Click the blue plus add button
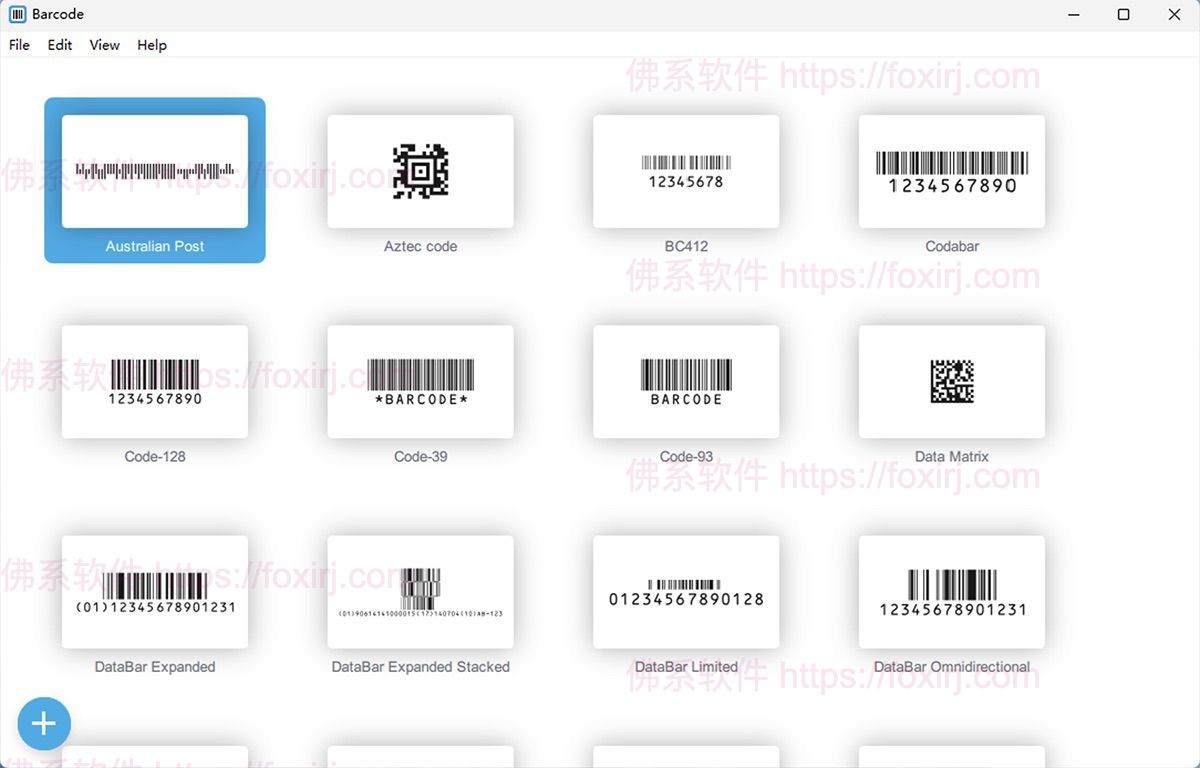 pyautogui.click(x=44, y=723)
